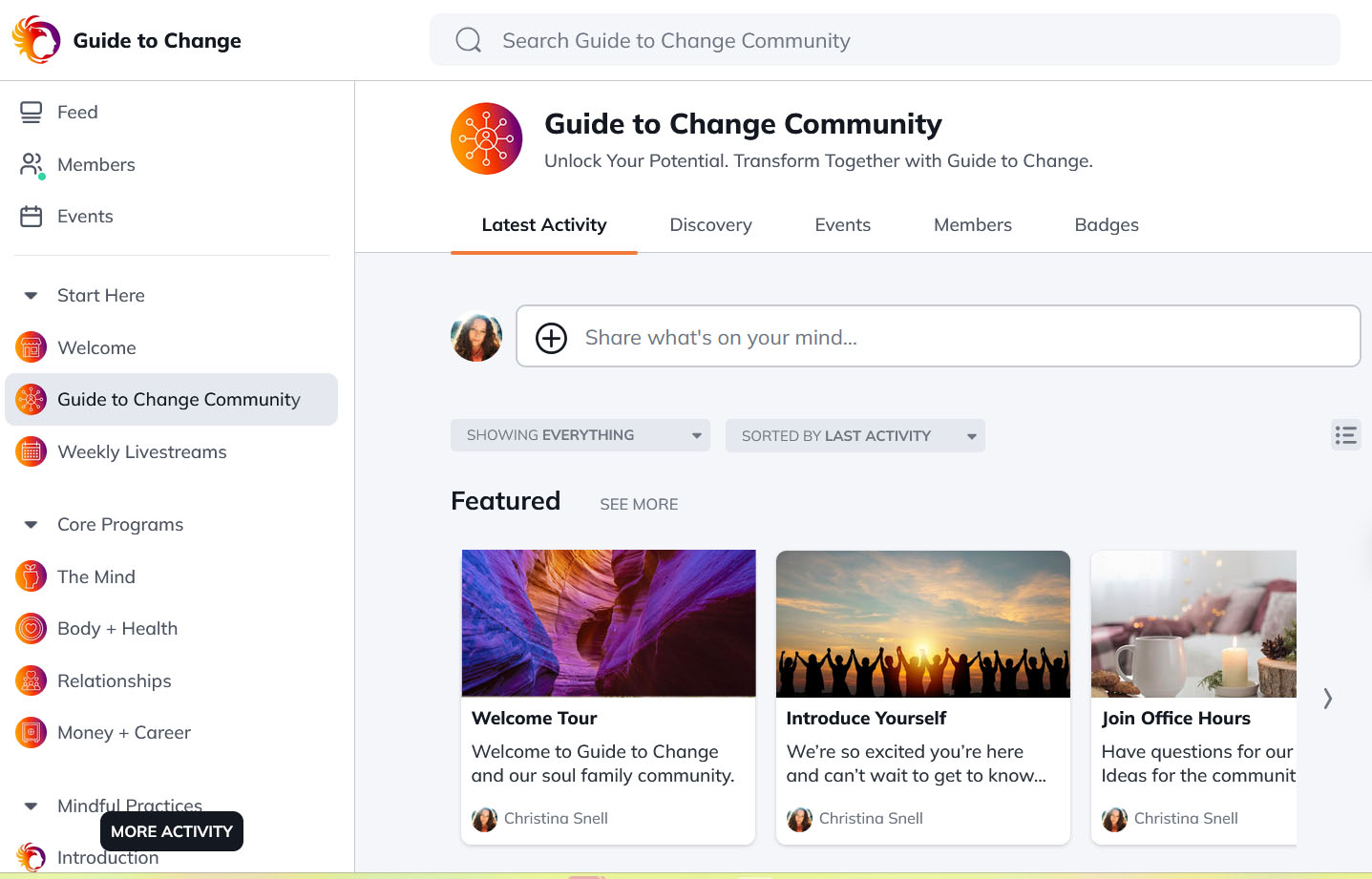Select the Events calendar icon in sidebar
The height and width of the screenshot is (879, 1372).
pyautogui.click(x=30, y=216)
